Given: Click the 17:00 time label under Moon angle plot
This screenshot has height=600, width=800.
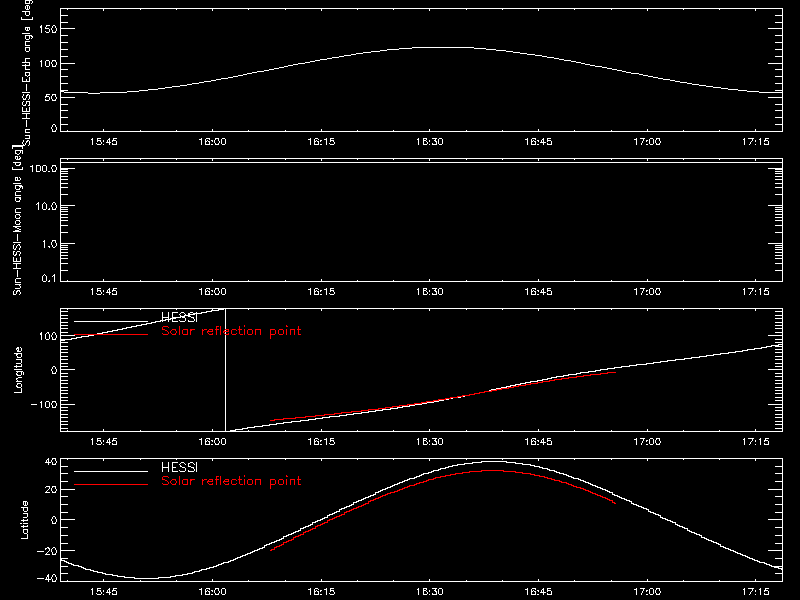Looking at the screenshot, I should [x=647, y=292].
